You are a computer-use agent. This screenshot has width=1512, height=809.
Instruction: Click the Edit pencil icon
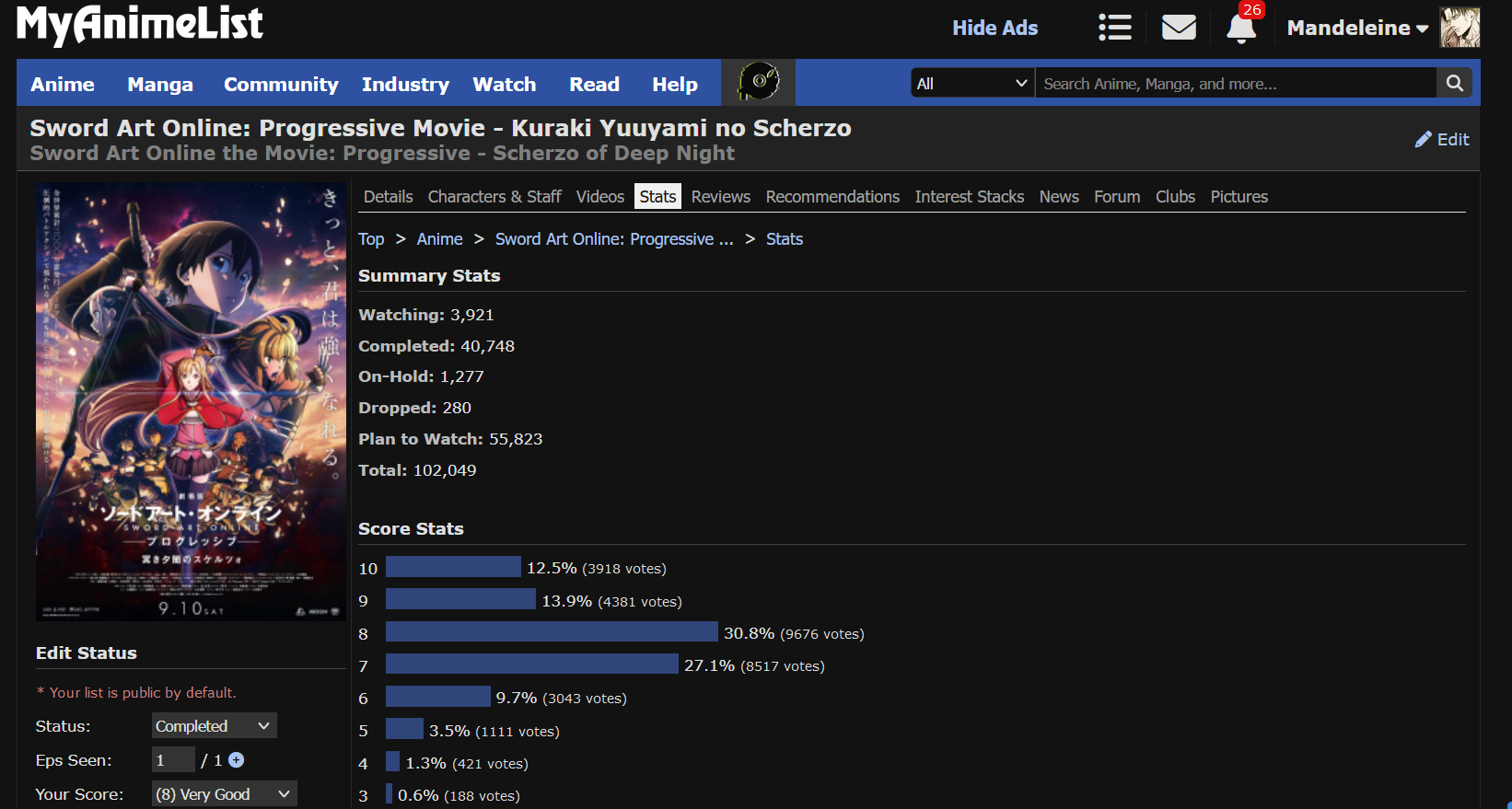pyautogui.click(x=1424, y=140)
